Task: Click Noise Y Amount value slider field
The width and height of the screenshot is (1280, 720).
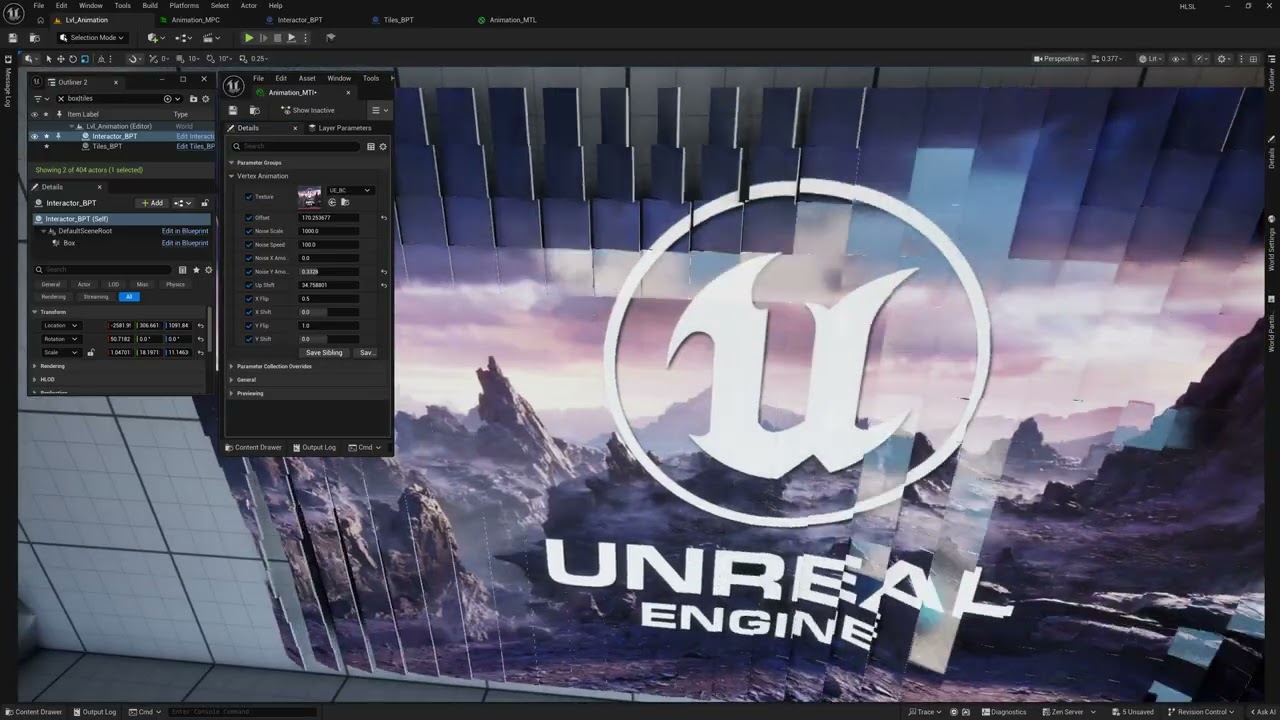Action: [x=328, y=272]
